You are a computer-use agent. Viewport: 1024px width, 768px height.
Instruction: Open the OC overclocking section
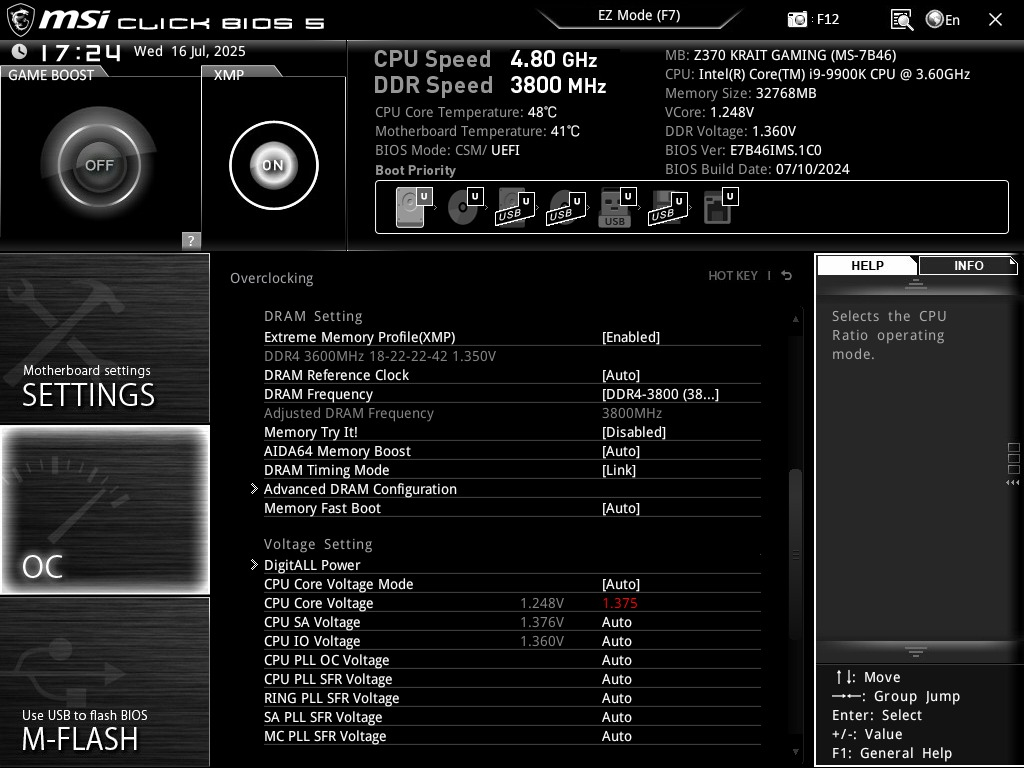pos(104,509)
